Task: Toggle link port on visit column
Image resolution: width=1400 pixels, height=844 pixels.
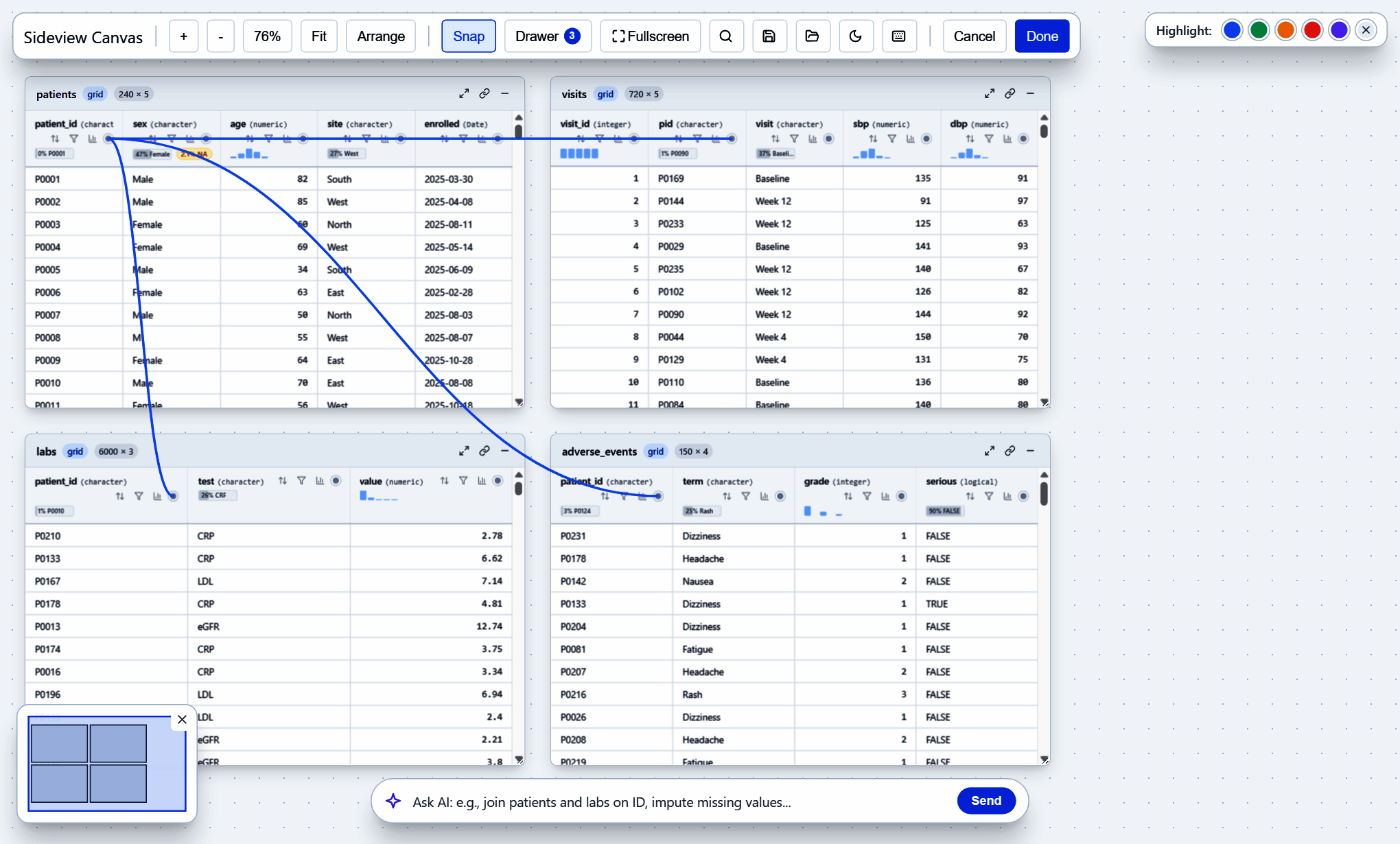Action: click(x=828, y=139)
